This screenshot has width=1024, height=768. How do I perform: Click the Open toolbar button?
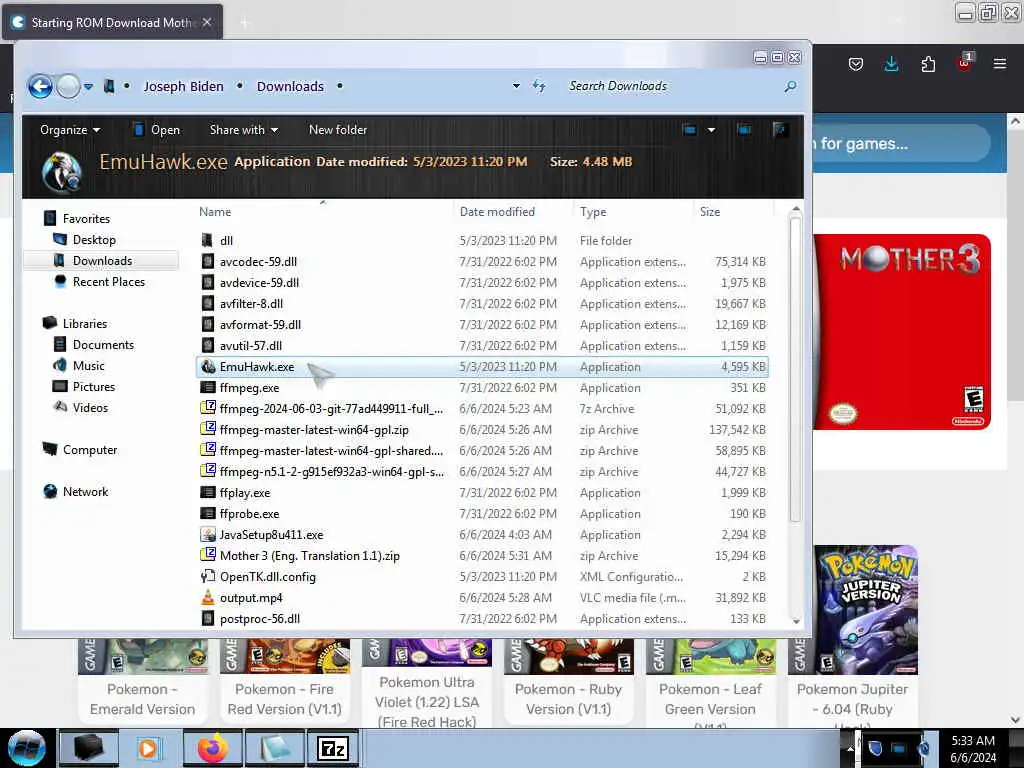point(157,130)
